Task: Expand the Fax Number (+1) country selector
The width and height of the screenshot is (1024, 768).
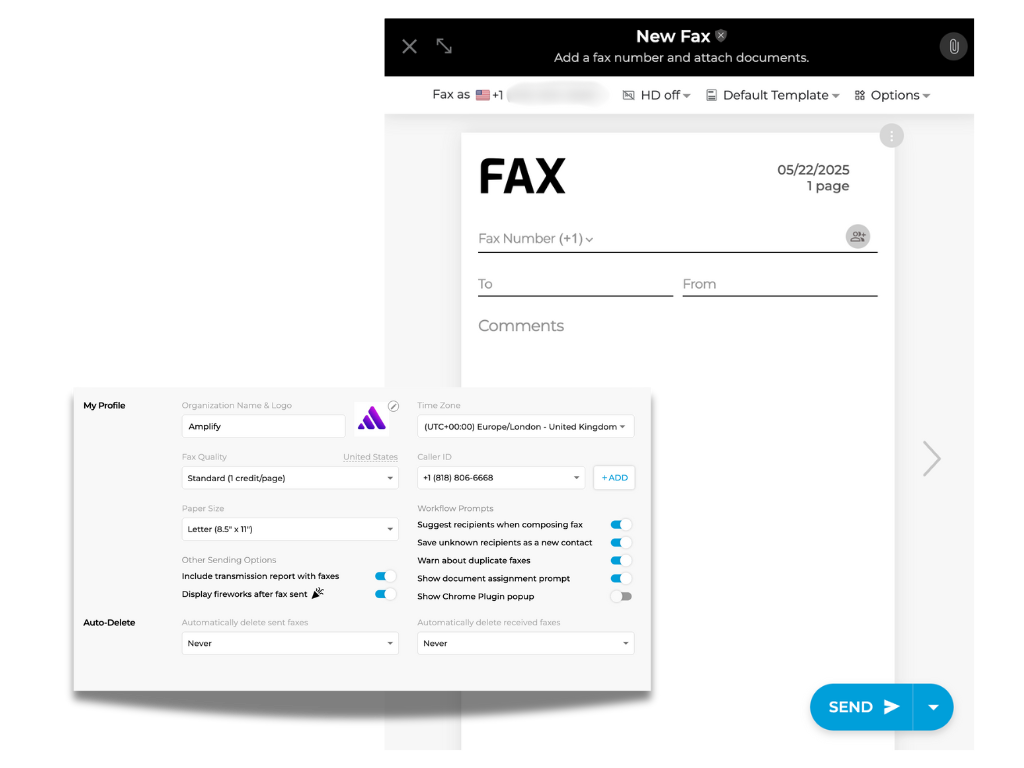Action: point(589,239)
